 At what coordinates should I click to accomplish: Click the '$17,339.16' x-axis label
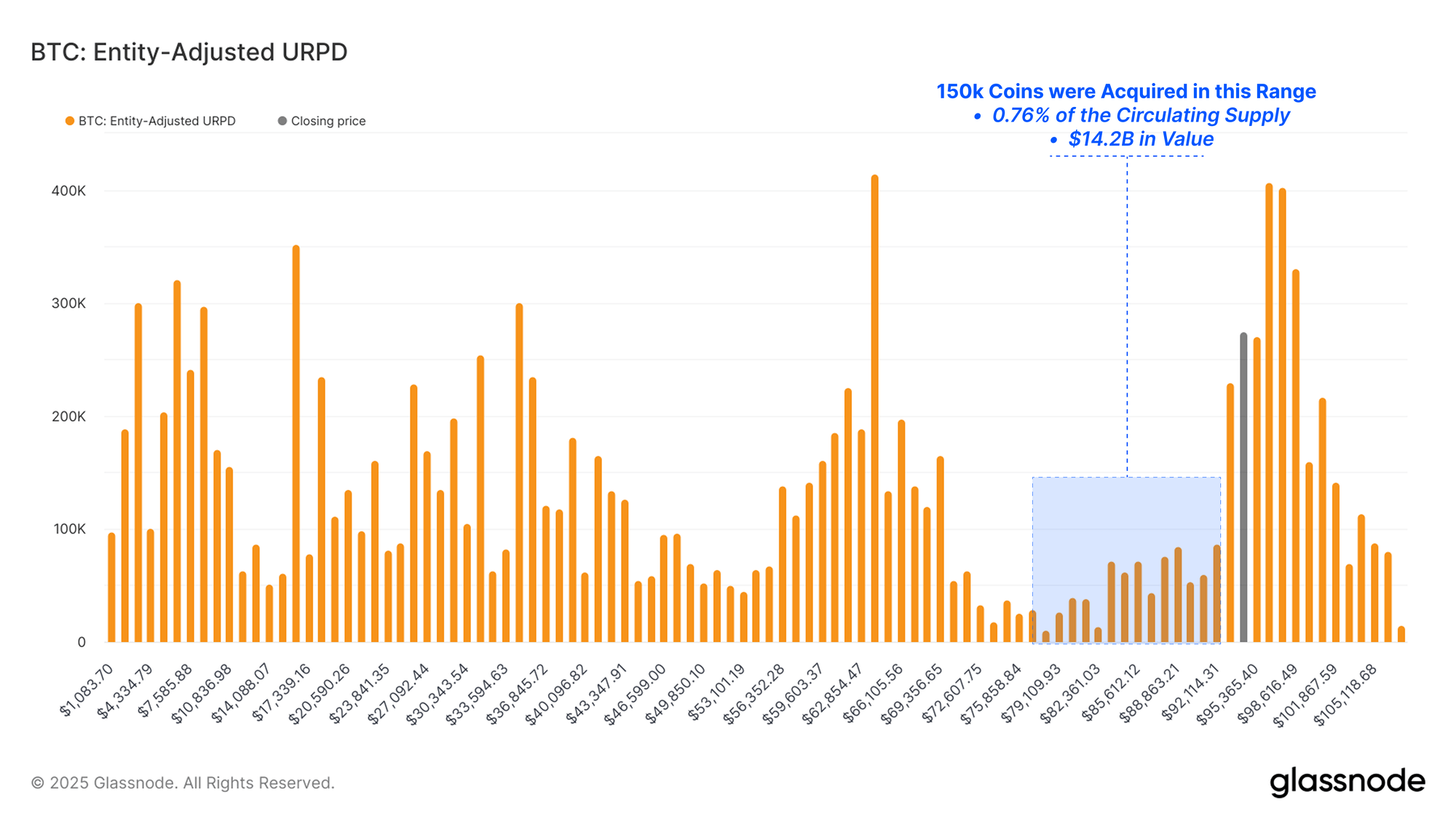tap(281, 692)
